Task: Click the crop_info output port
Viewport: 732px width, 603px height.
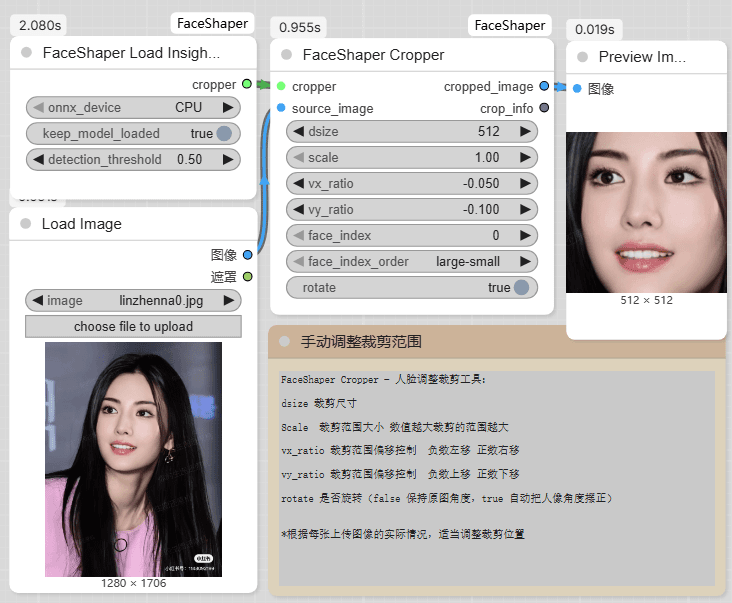Action: tap(544, 108)
